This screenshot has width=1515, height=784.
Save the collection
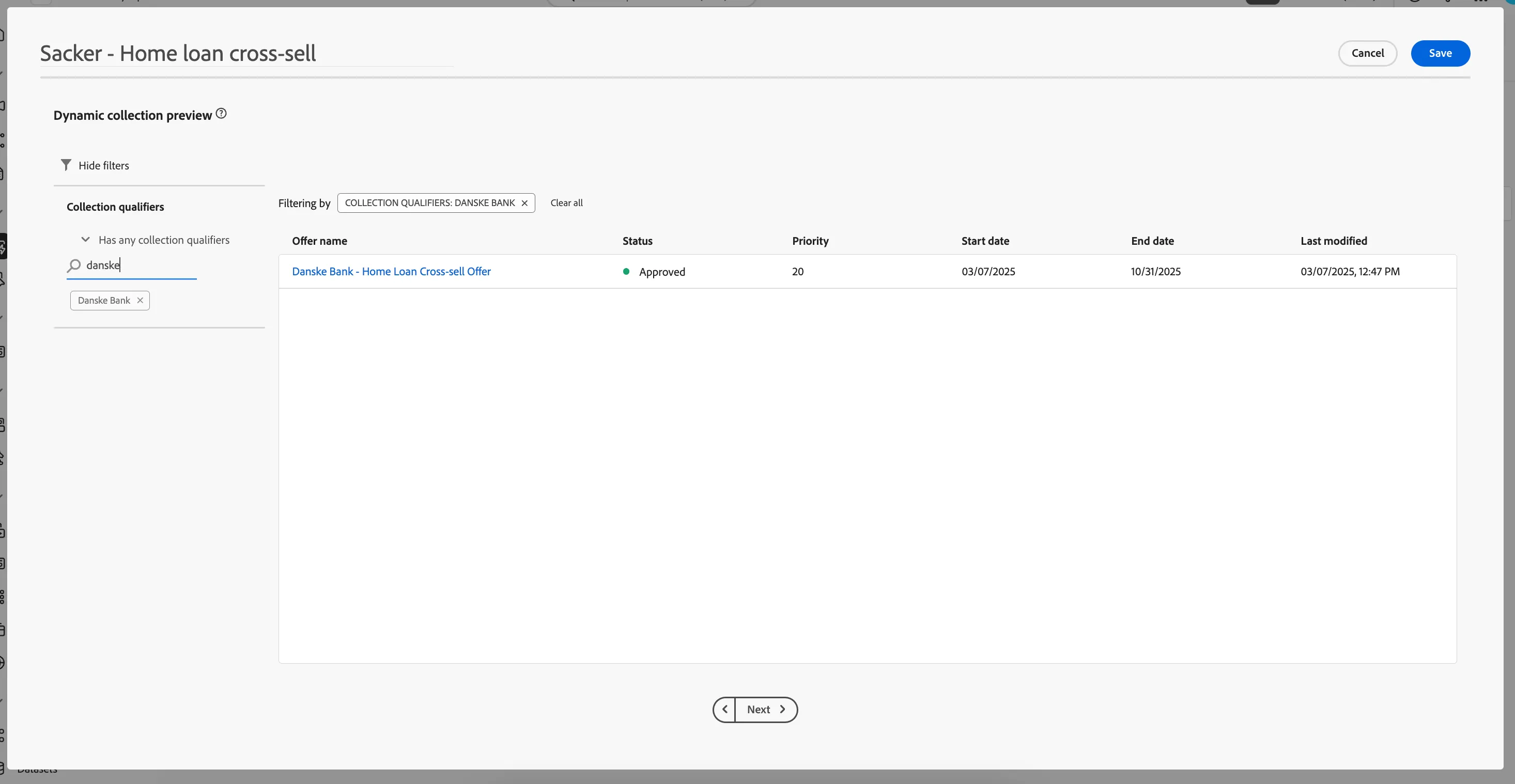click(x=1440, y=54)
